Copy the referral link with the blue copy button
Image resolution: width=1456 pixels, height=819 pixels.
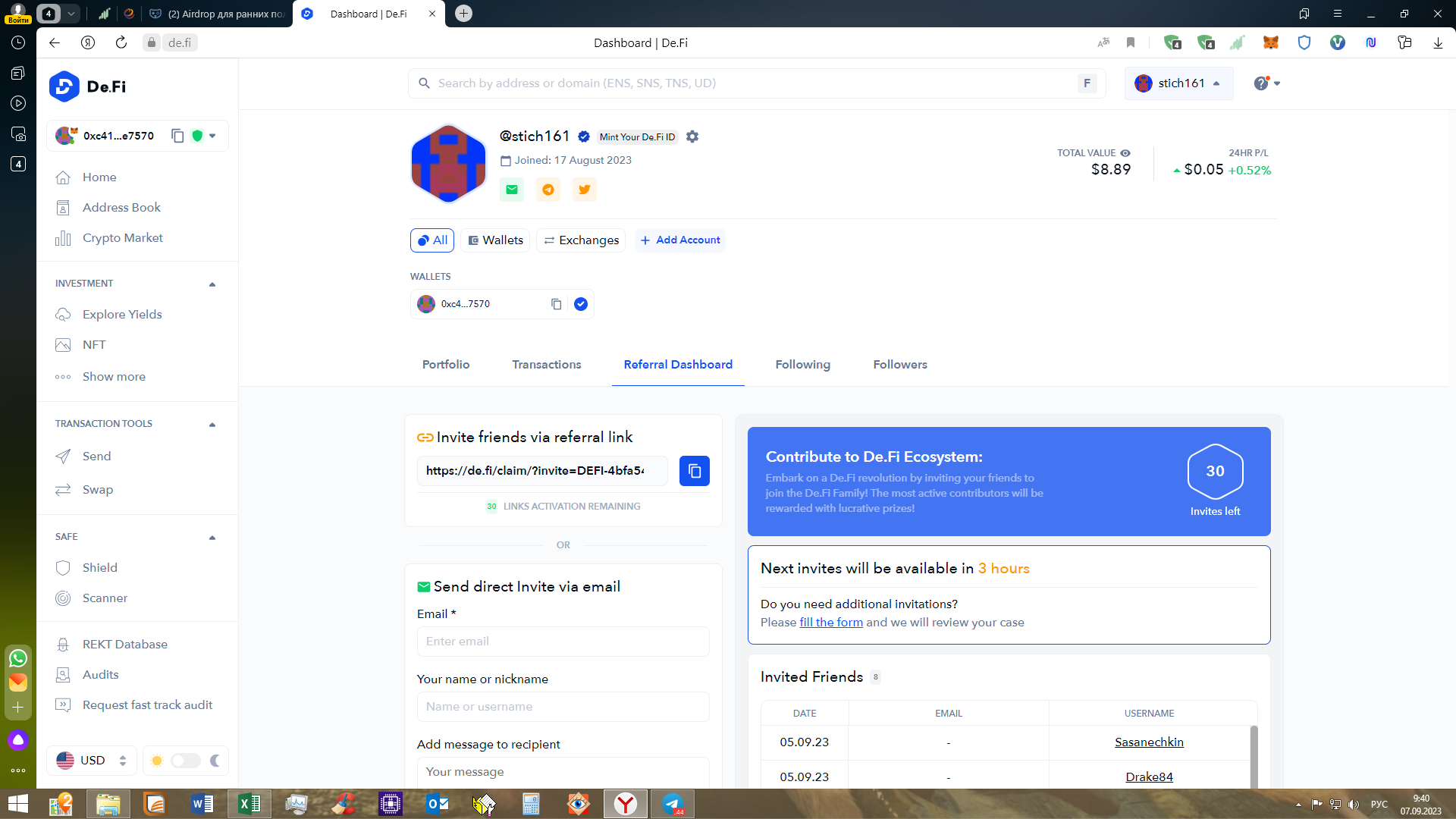click(694, 471)
